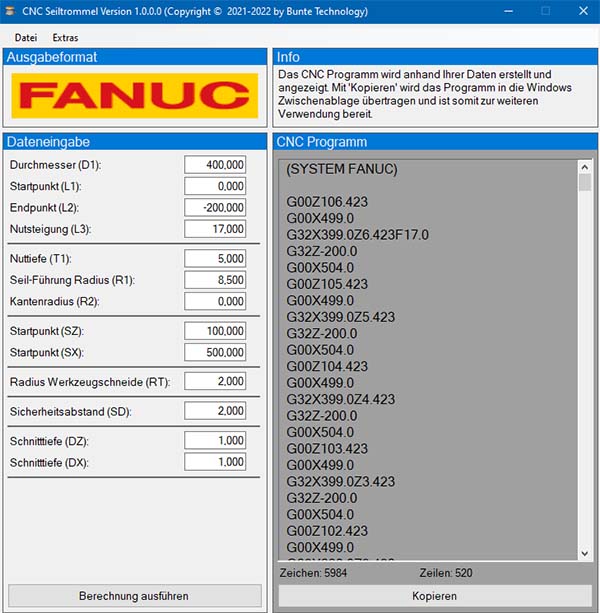Click the line (SYSTEM FANUC) in program
Image resolution: width=600 pixels, height=613 pixels.
[342, 169]
